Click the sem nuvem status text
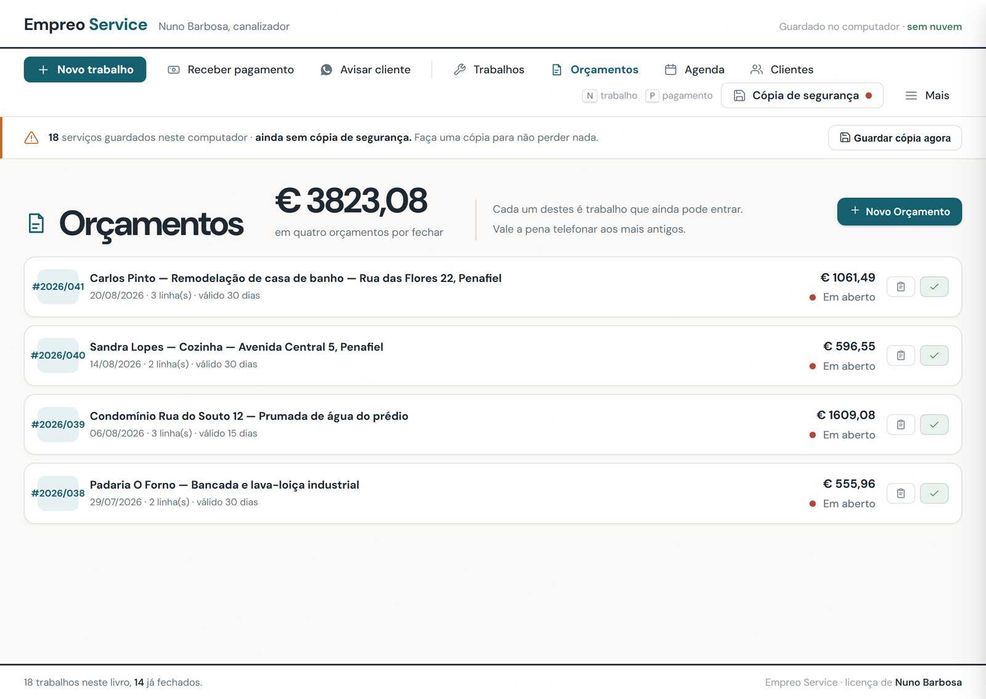 coord(934,26)
